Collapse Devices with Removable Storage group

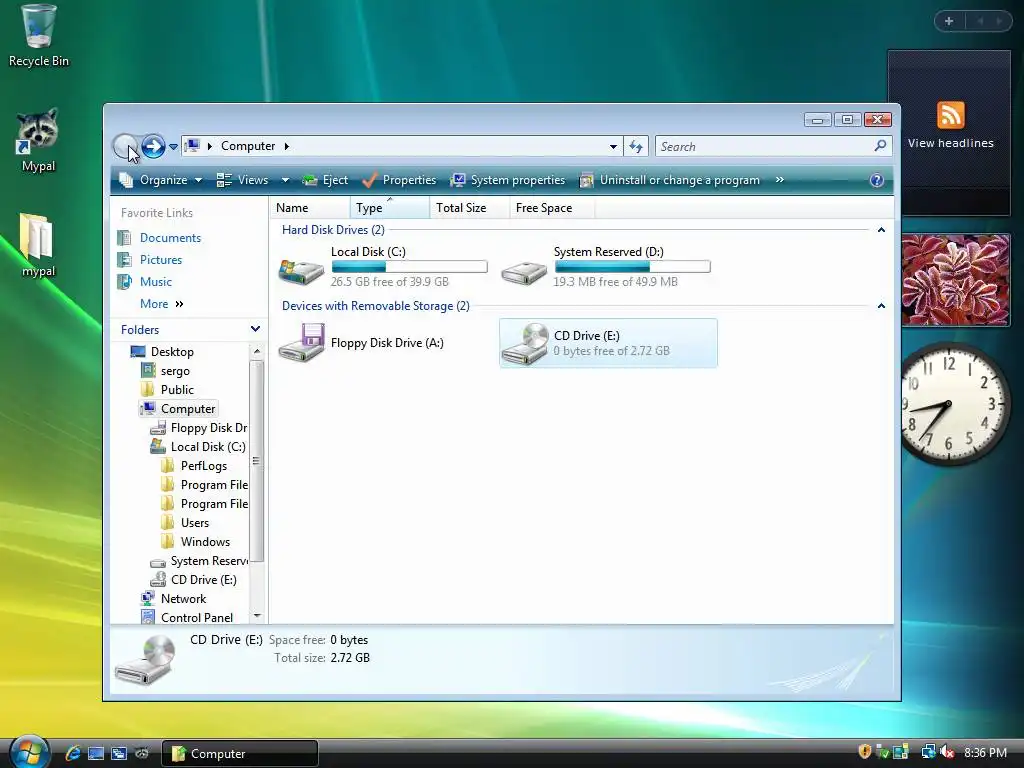click(x=881, y=306)
